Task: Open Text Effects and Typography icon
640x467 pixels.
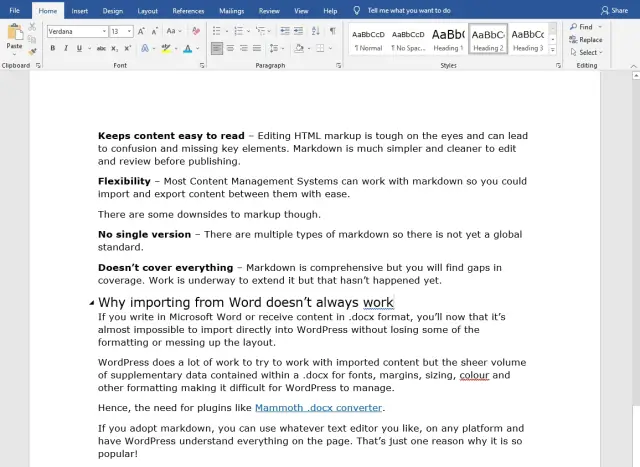Action: pyautogui.click(x=145, y=49)
